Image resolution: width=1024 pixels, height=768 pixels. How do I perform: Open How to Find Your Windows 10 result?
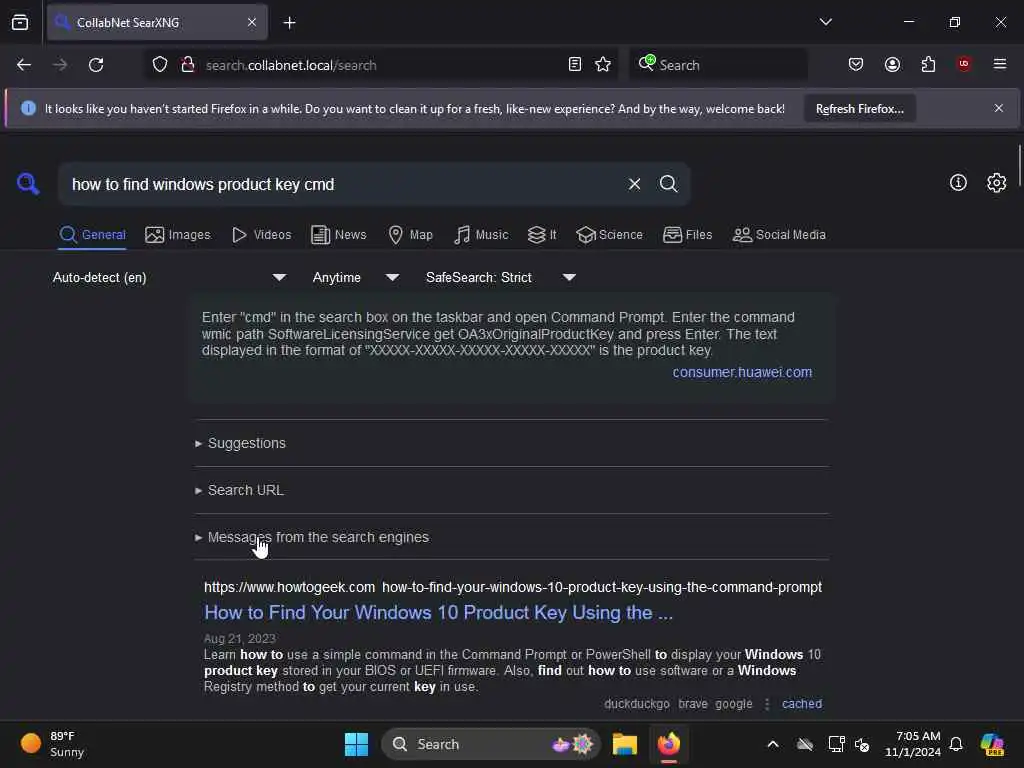(438, 613)
